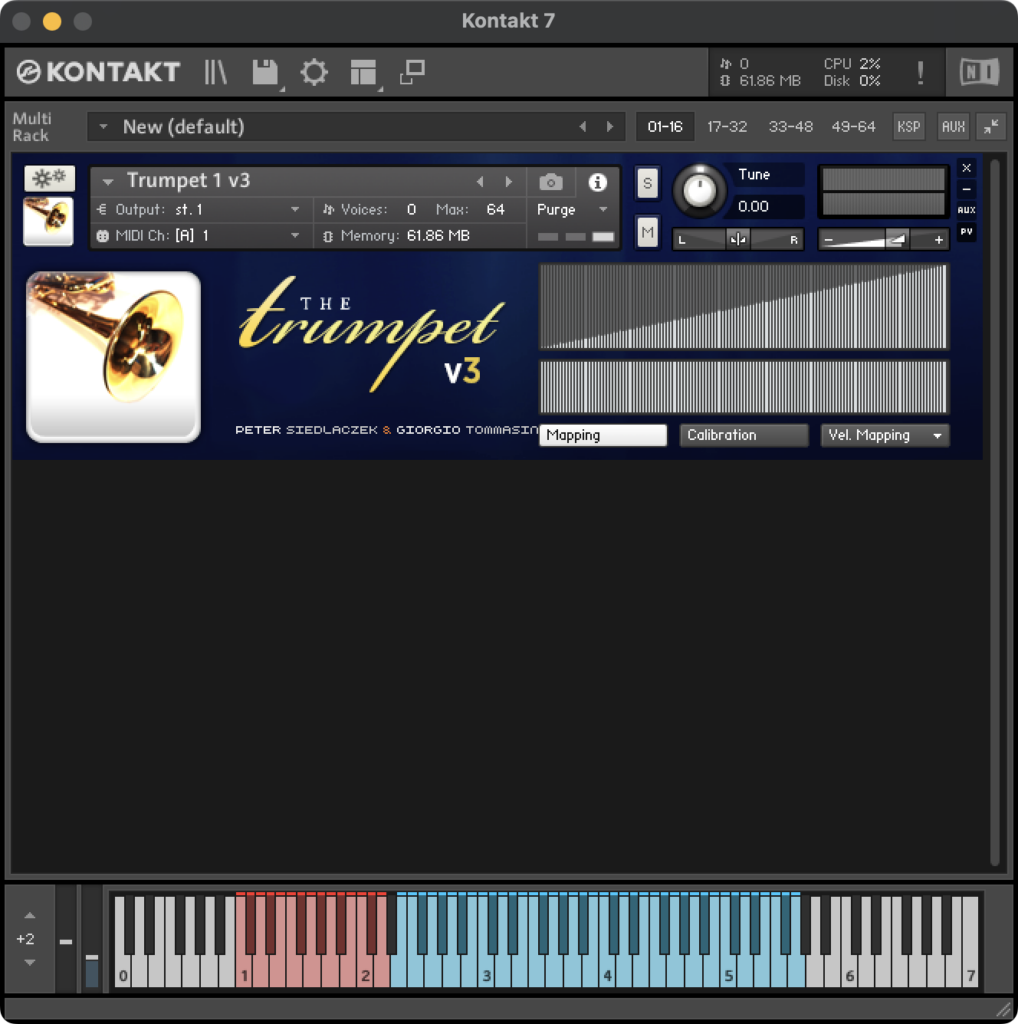Open the instrument edit wrench icon

50,178
